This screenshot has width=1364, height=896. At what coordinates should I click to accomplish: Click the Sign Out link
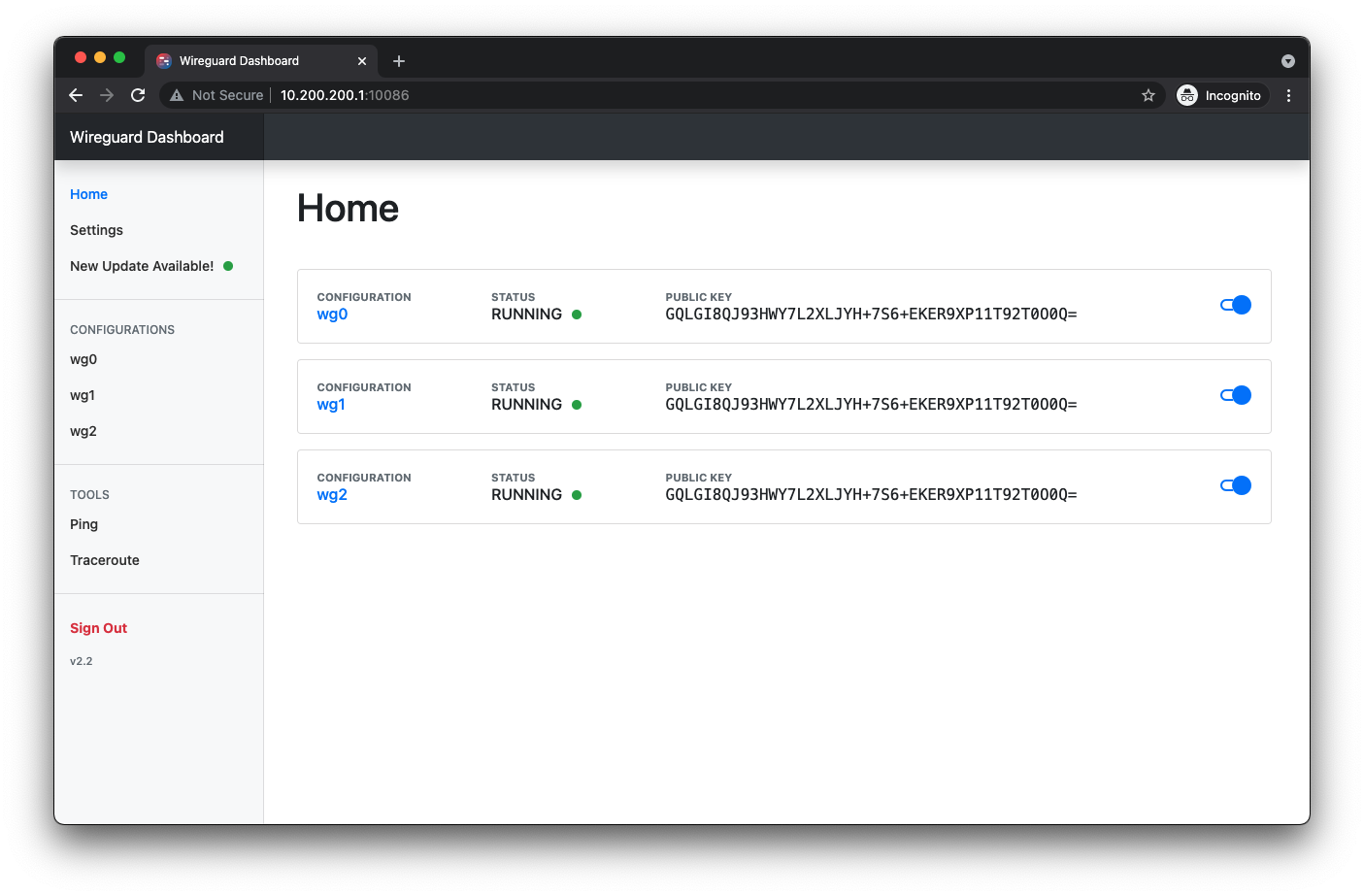(x=98, y=628)
